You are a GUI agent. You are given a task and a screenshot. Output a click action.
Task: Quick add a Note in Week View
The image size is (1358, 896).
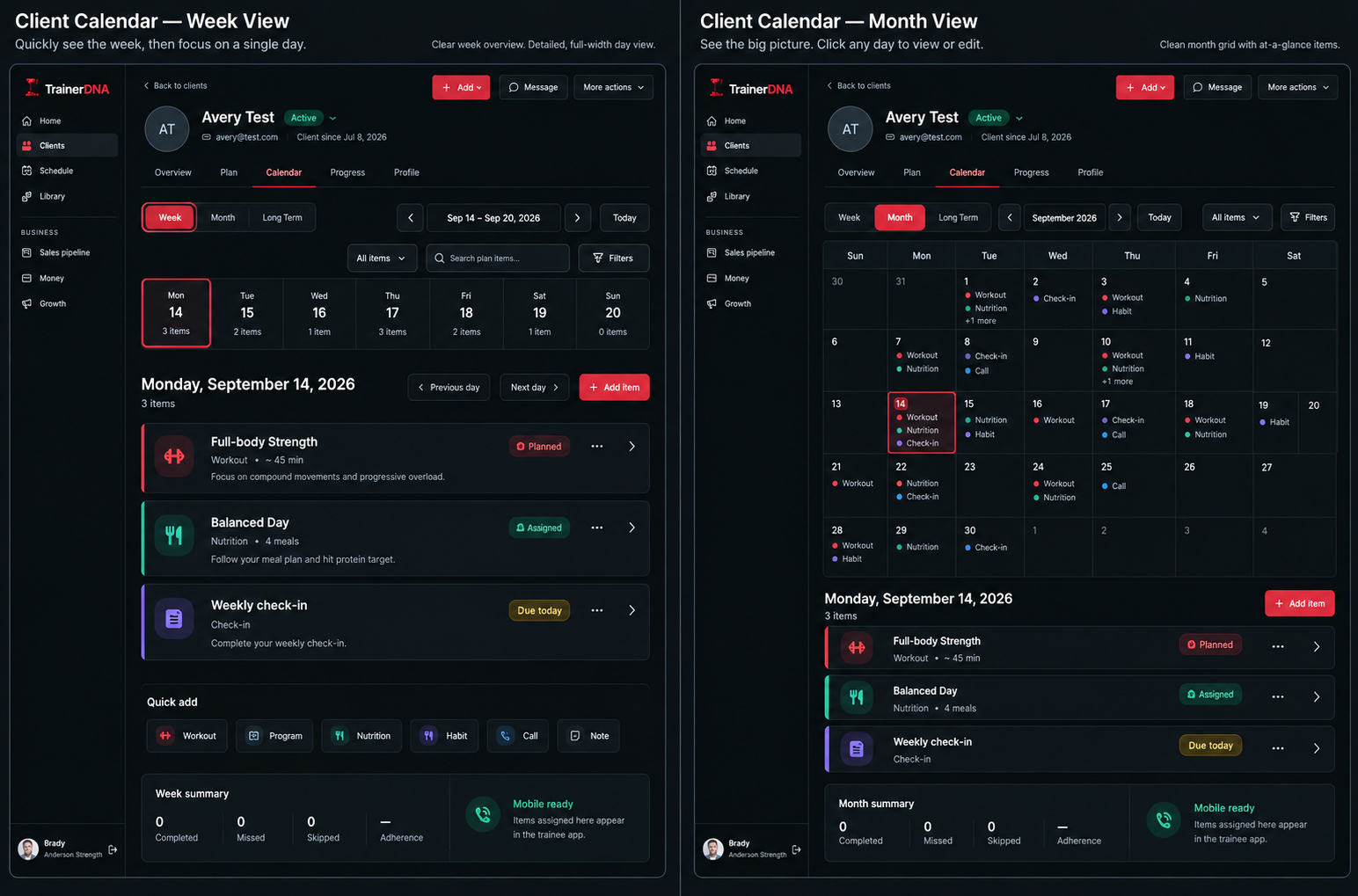[588, 736]
